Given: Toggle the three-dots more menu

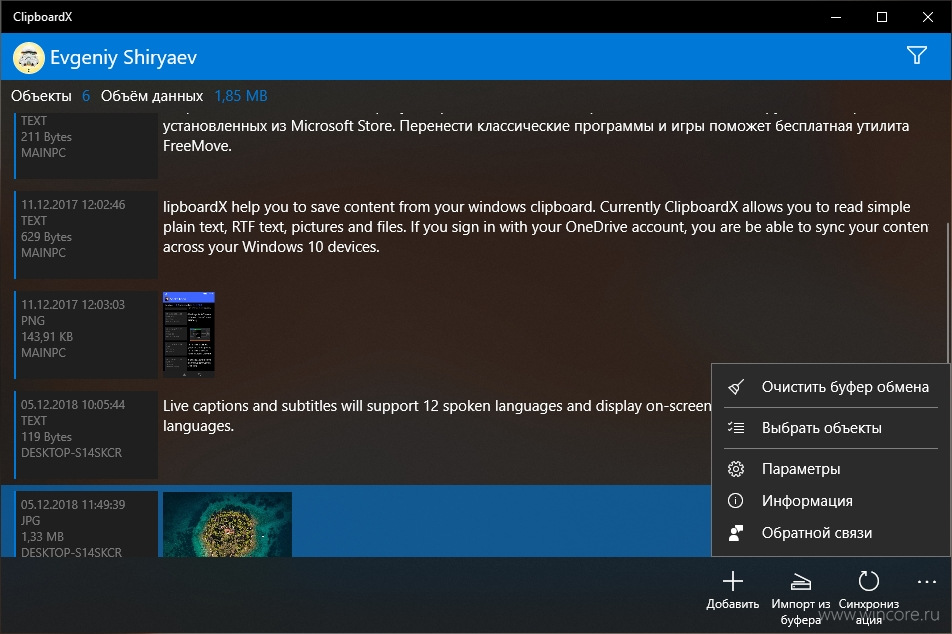Looking at the screenshot, I should click(926, 582).
